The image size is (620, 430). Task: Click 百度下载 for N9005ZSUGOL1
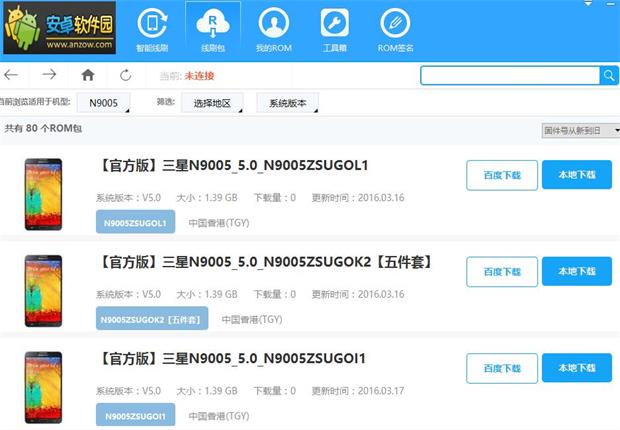(x=502, y=175)
